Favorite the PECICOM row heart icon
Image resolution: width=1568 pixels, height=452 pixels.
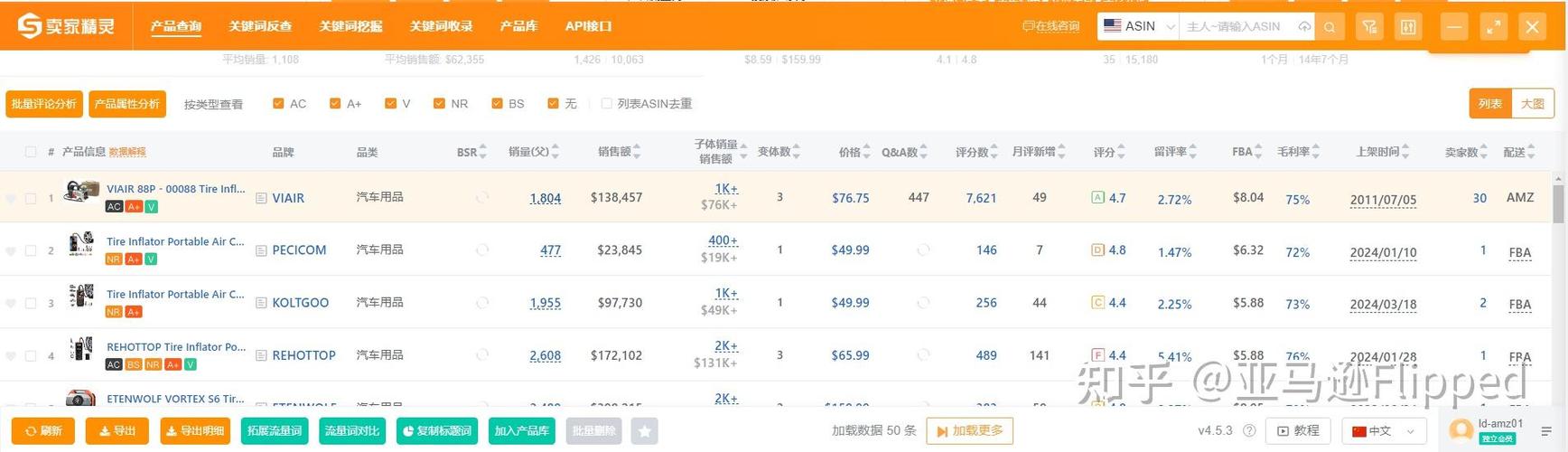pos(11,250)
